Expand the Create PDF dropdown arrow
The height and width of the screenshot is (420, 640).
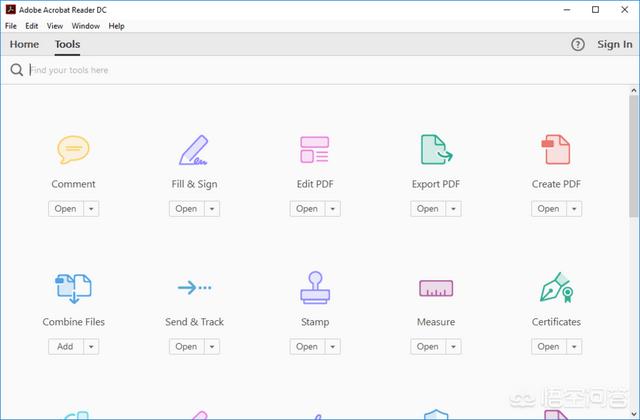pyautogui.click(x=574, y=209)
